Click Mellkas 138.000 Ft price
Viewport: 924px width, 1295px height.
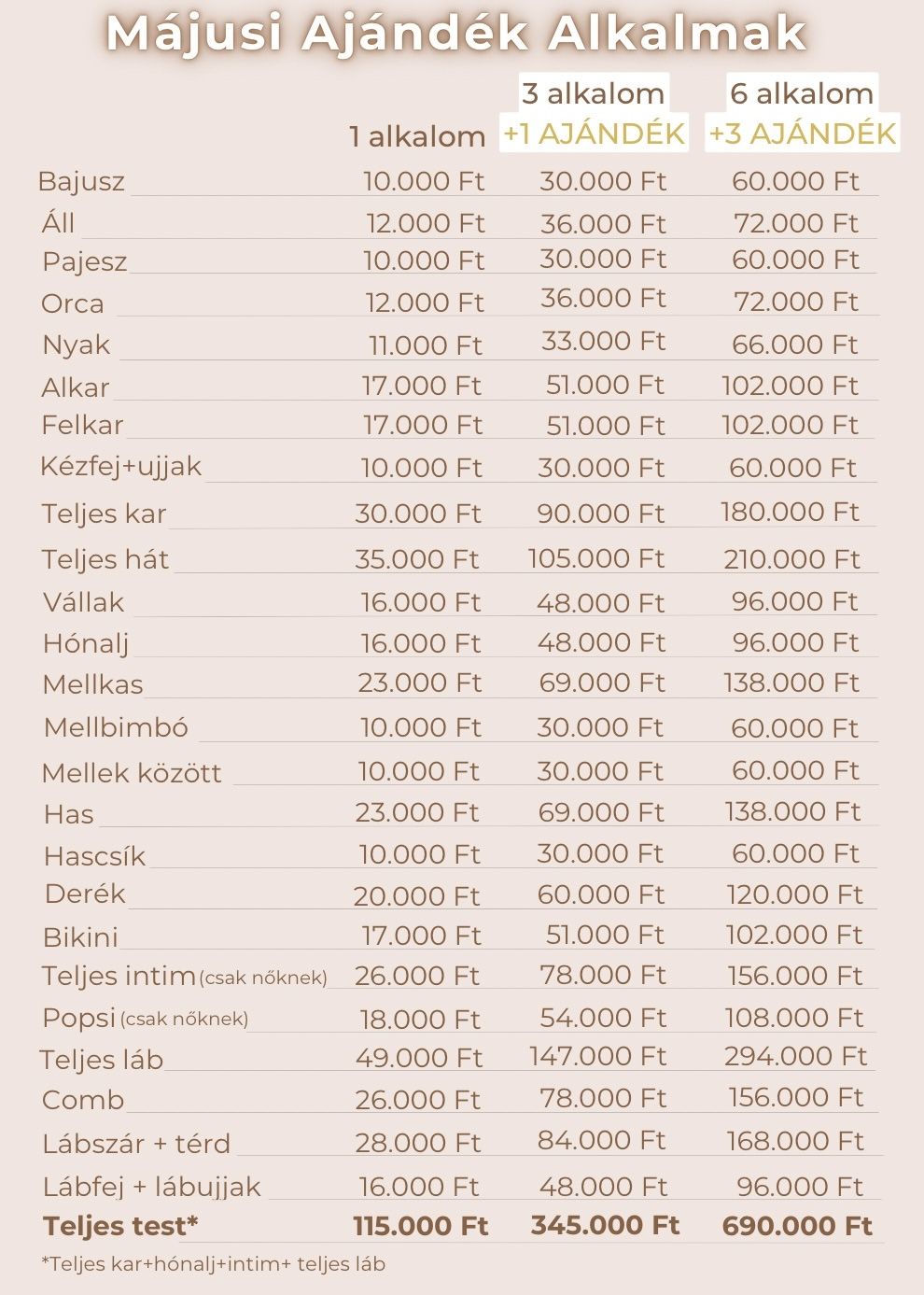791,683
